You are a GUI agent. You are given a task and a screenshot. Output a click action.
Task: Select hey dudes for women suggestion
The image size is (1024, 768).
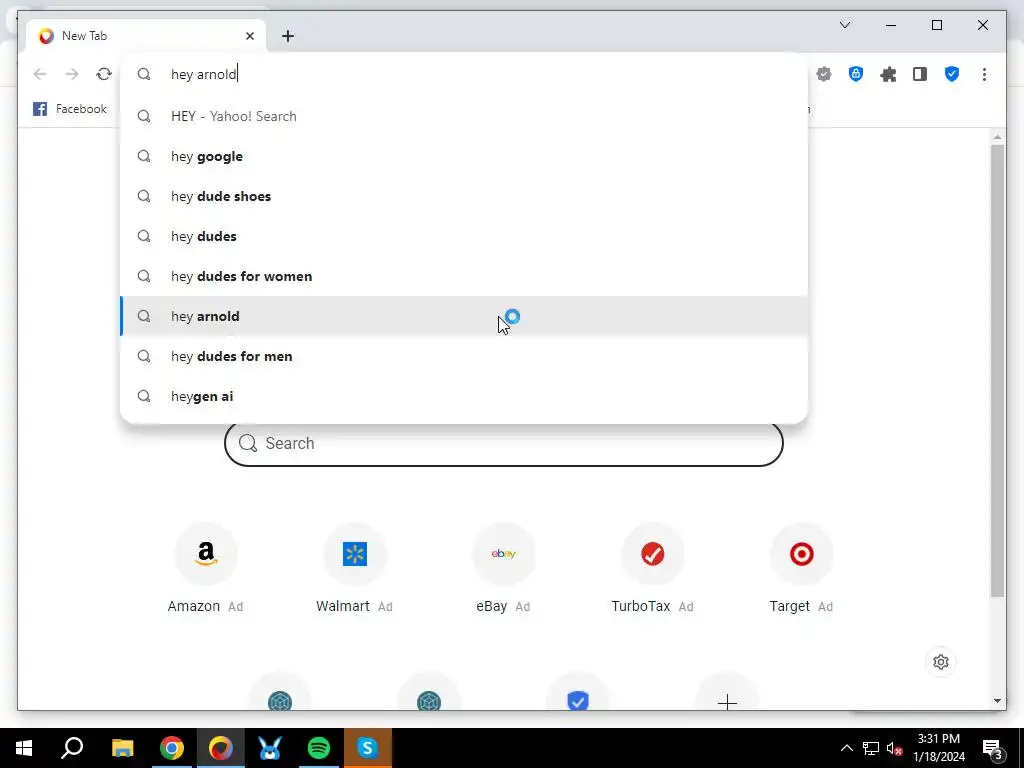[464, 276]
